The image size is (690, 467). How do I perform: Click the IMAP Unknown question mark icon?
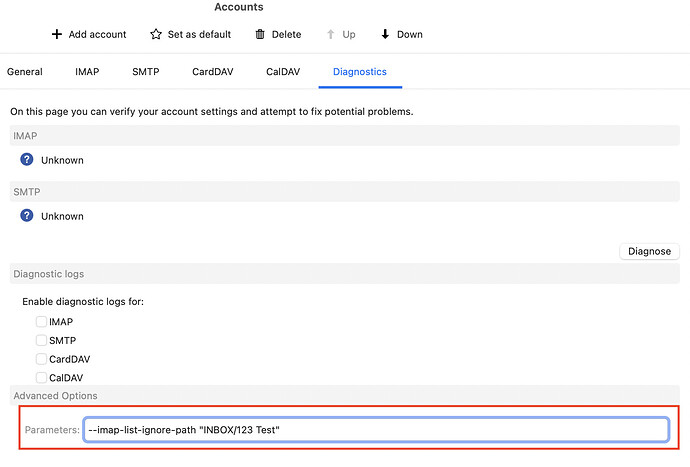point(27,159)
